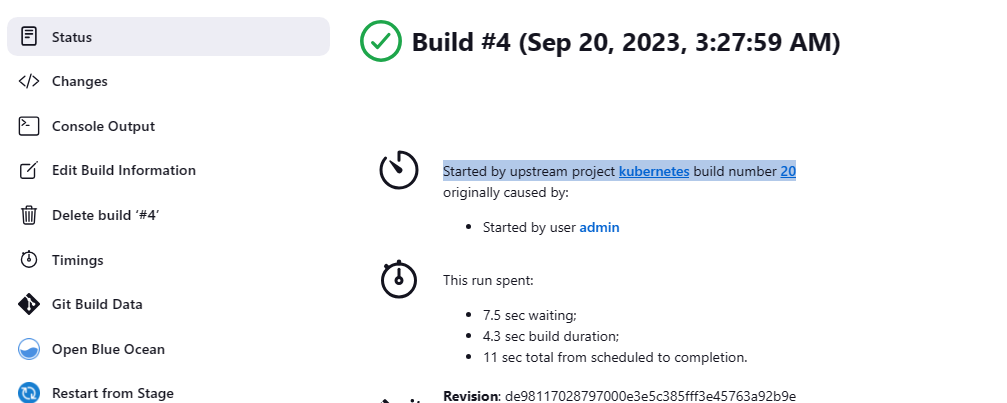Go to the Changes page
The width and height of the screenshot is (1007, 403).
(x=80, y=81)
